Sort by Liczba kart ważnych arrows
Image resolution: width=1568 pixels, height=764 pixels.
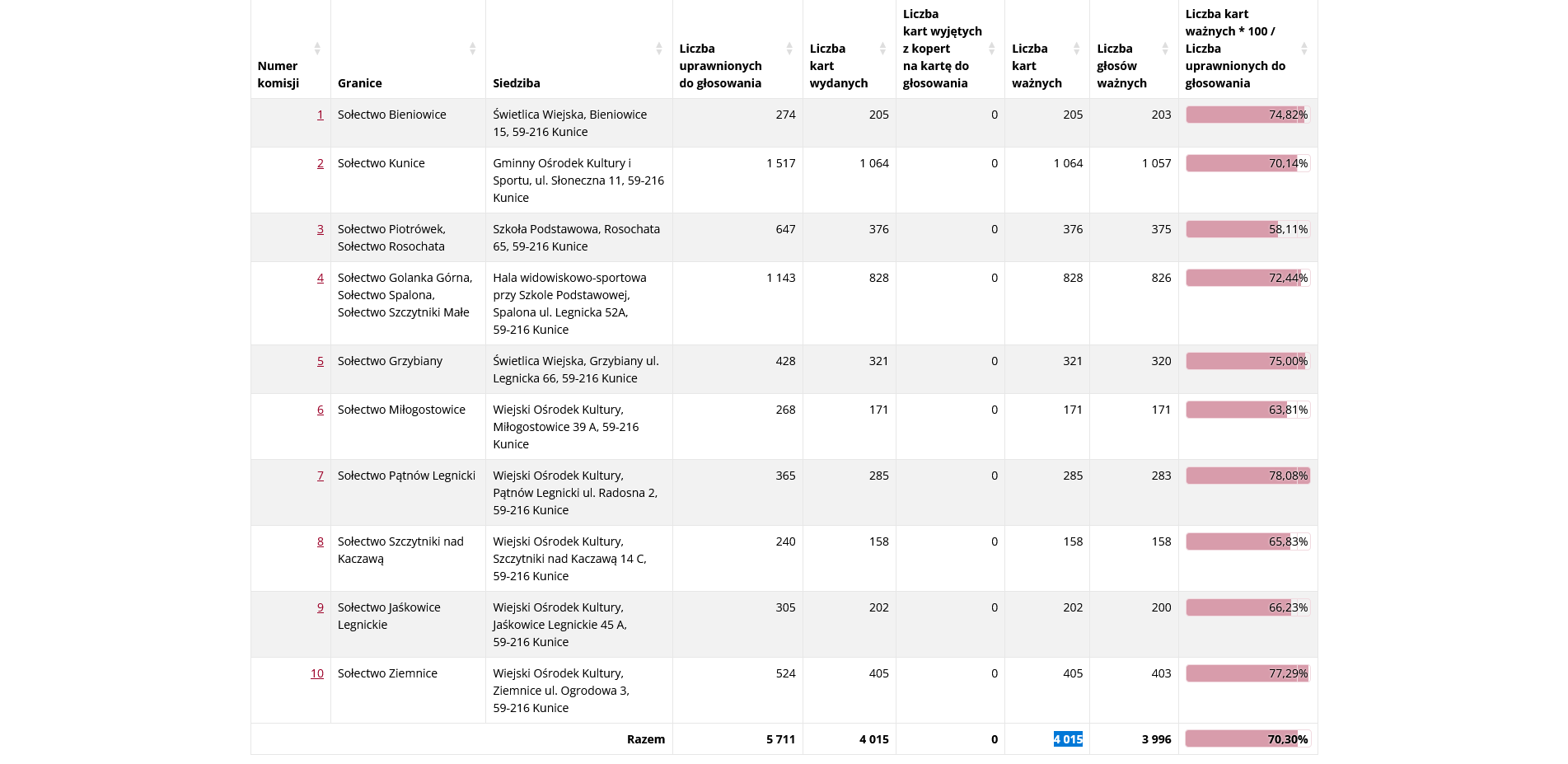tap(1076, 49)
